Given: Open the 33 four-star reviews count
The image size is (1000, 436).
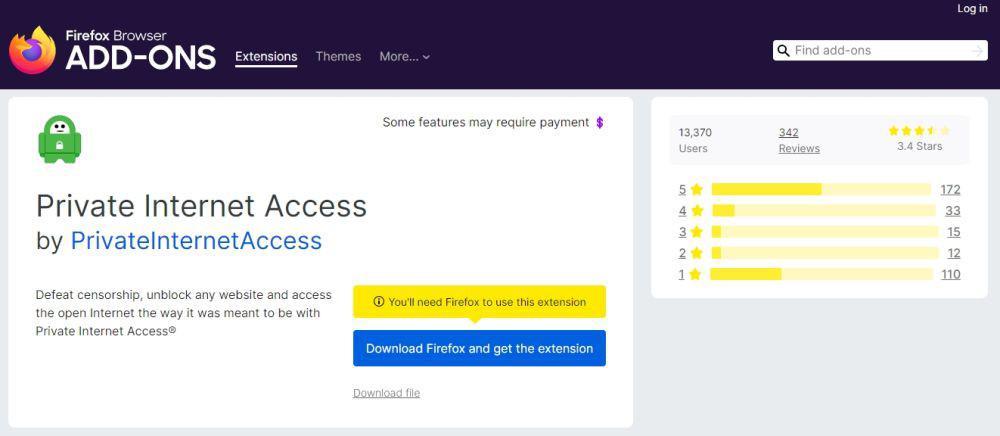Looking at the screenshot, I should 953,210.
